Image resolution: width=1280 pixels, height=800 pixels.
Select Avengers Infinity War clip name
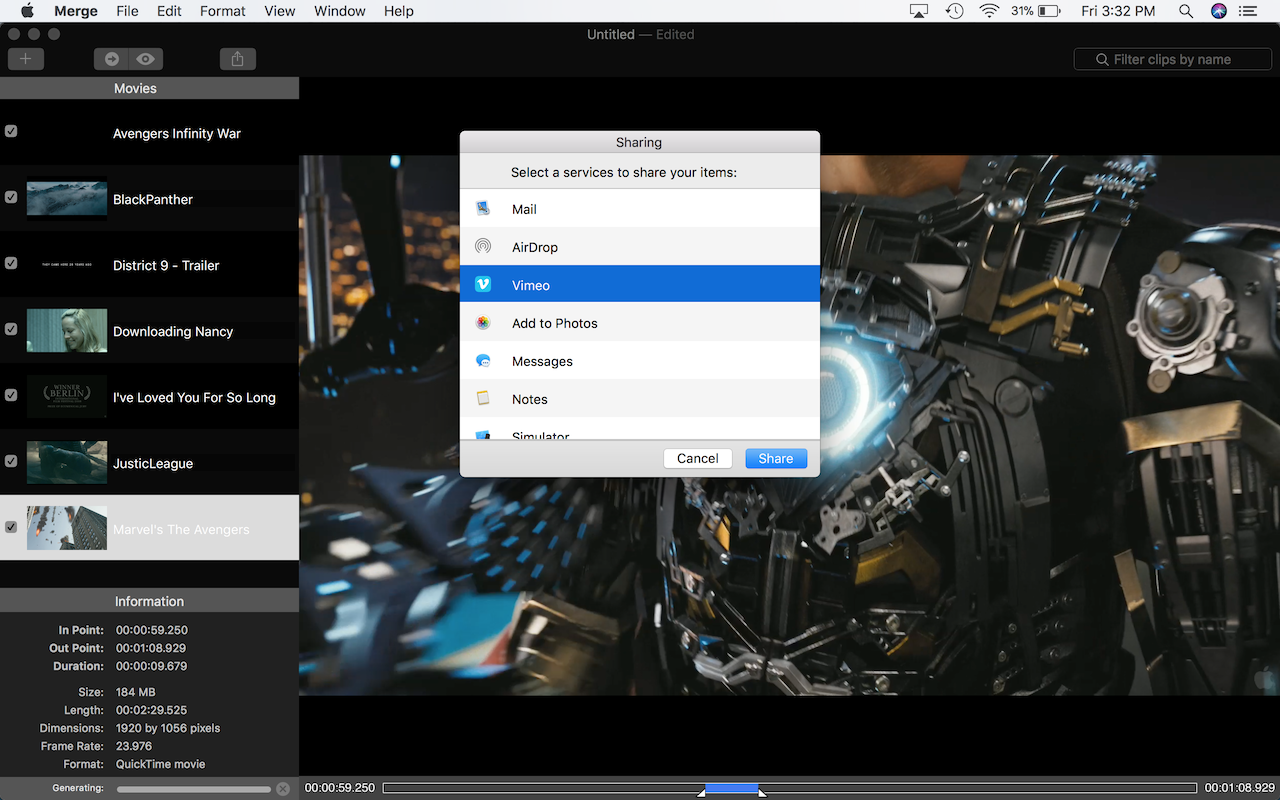click(x=177, y=133)
